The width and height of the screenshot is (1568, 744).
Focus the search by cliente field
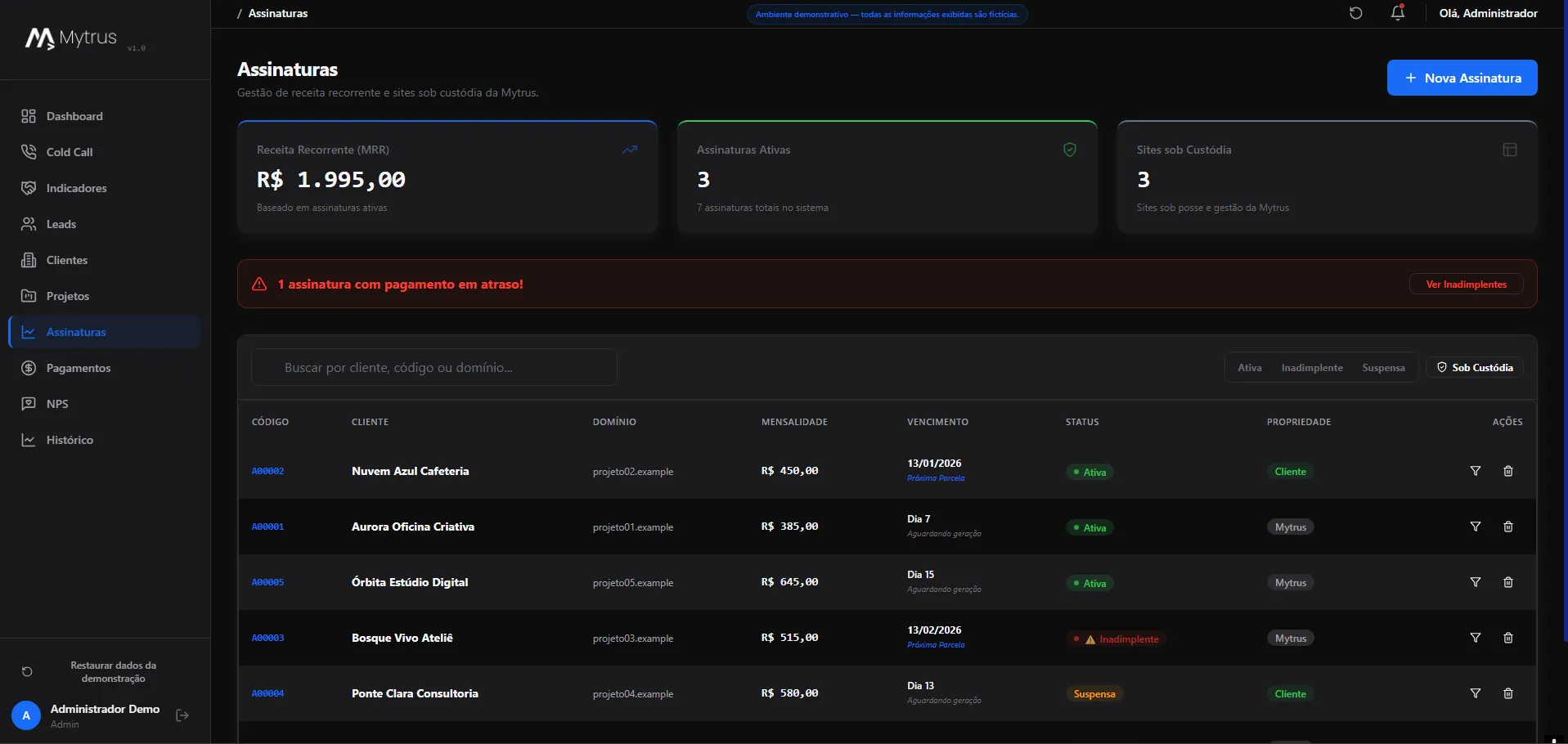tap(434, 367)
